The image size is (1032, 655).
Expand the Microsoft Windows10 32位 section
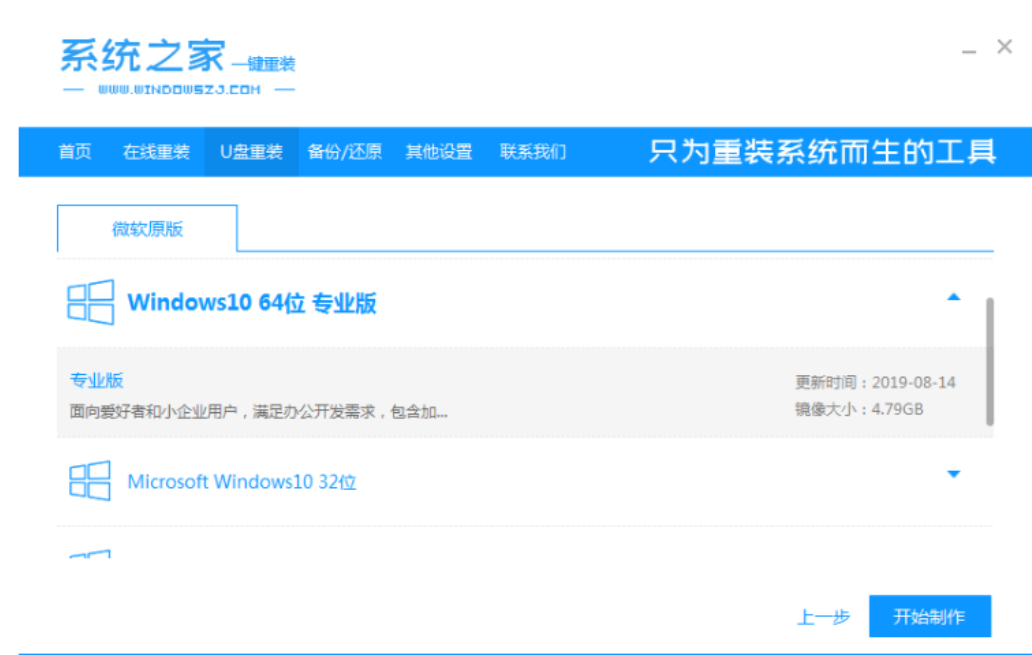point(953,474)
